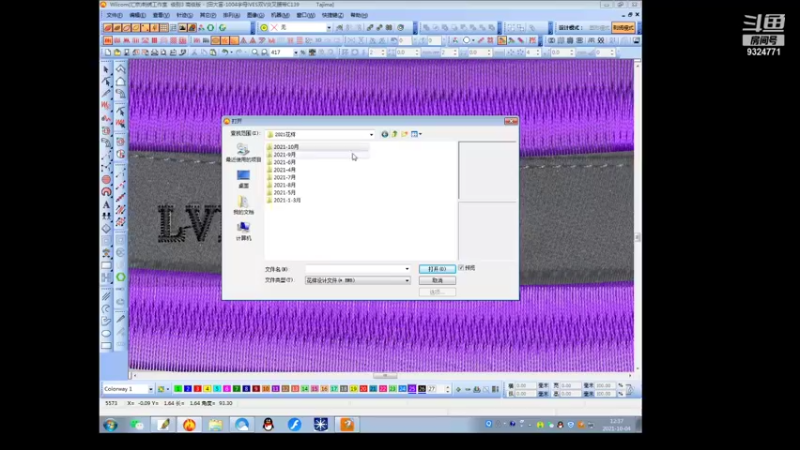Open the 查看 (View) menu
Screen dimensions: 800x450
tap(161, 15)
